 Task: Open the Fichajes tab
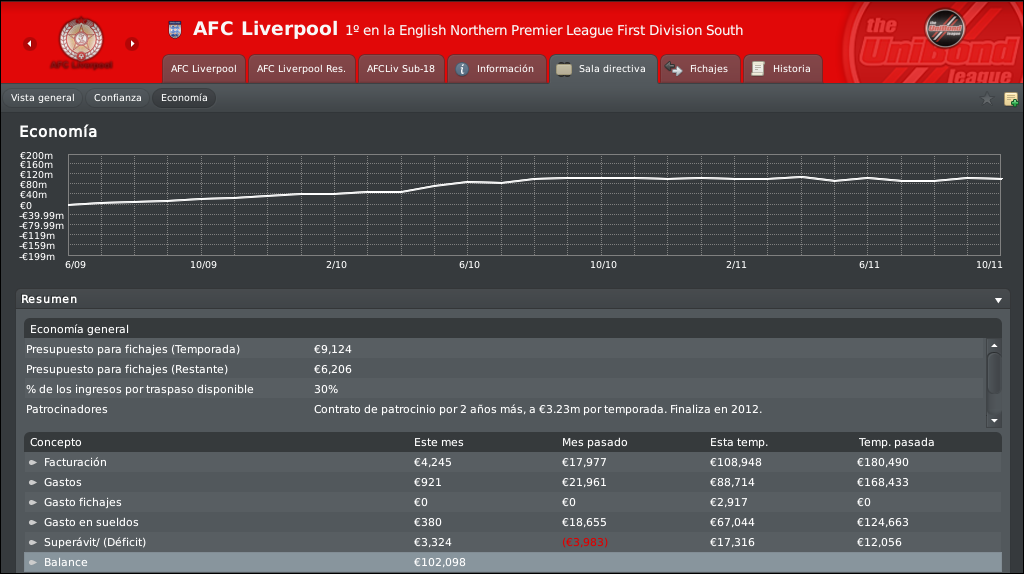[699, 69]
